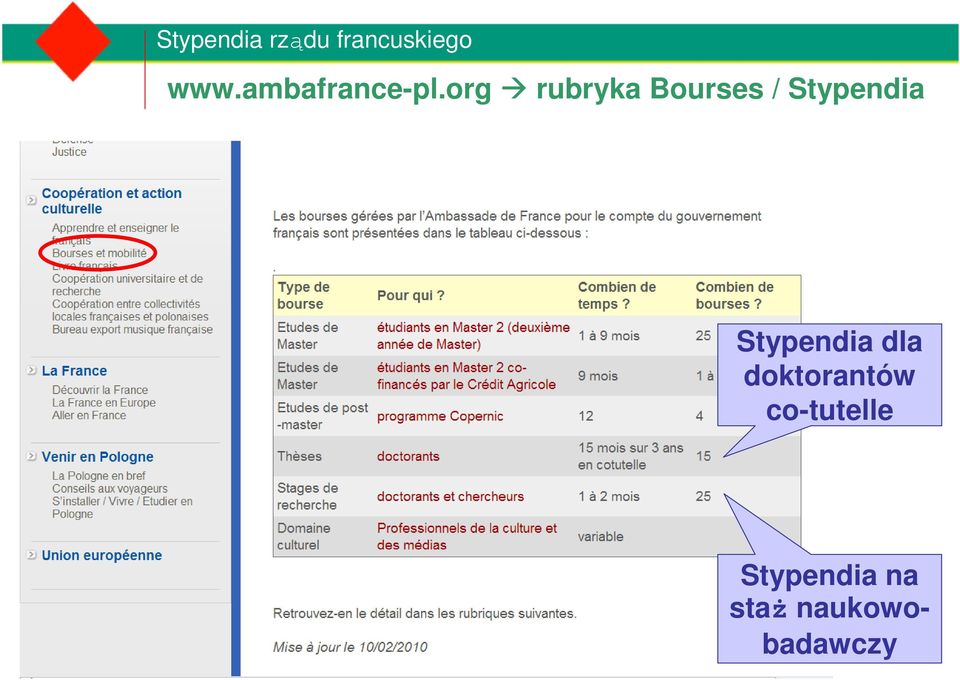Select the 1 à 2 mois cell
This screenshot has height=680, width=960.
609,496
